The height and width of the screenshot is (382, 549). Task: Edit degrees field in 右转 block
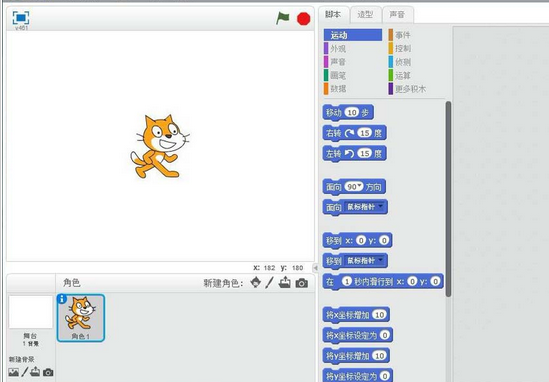coord(364,133)
